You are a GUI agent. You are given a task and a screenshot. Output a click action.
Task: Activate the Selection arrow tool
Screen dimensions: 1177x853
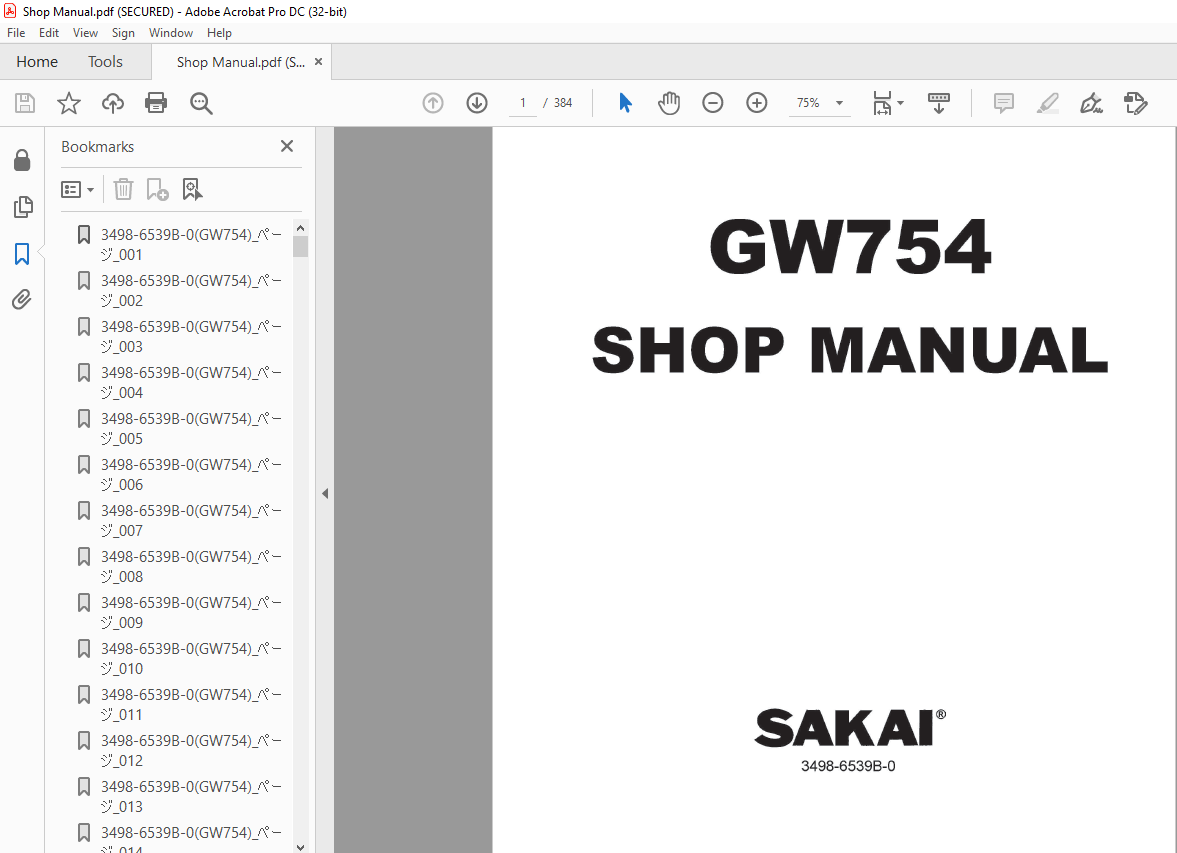point(625,103)
